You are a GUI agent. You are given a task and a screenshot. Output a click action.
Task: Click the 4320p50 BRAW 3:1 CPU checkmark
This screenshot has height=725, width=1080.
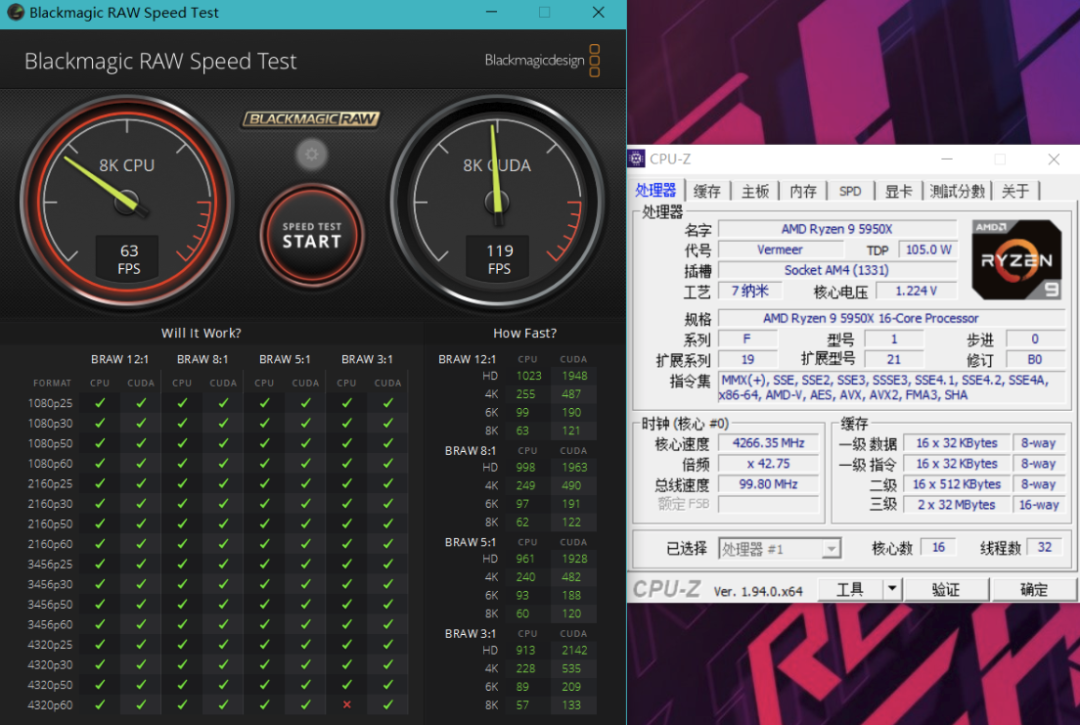(346, 684)
